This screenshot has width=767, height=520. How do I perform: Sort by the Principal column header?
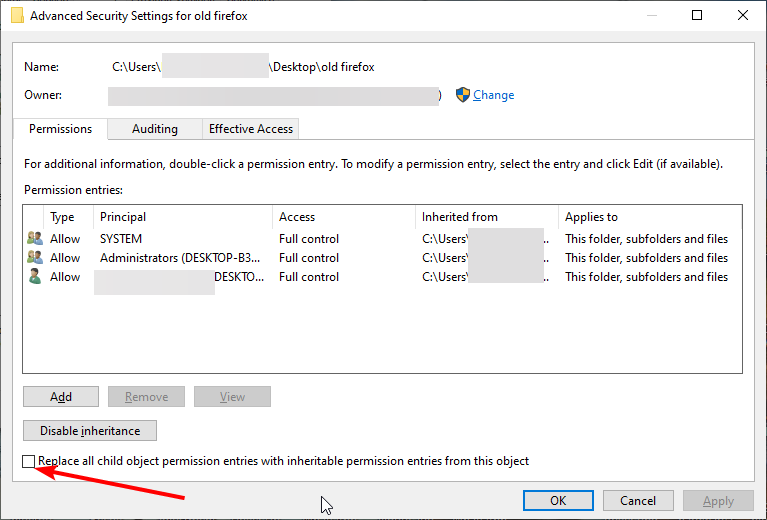tap(182, 217)
